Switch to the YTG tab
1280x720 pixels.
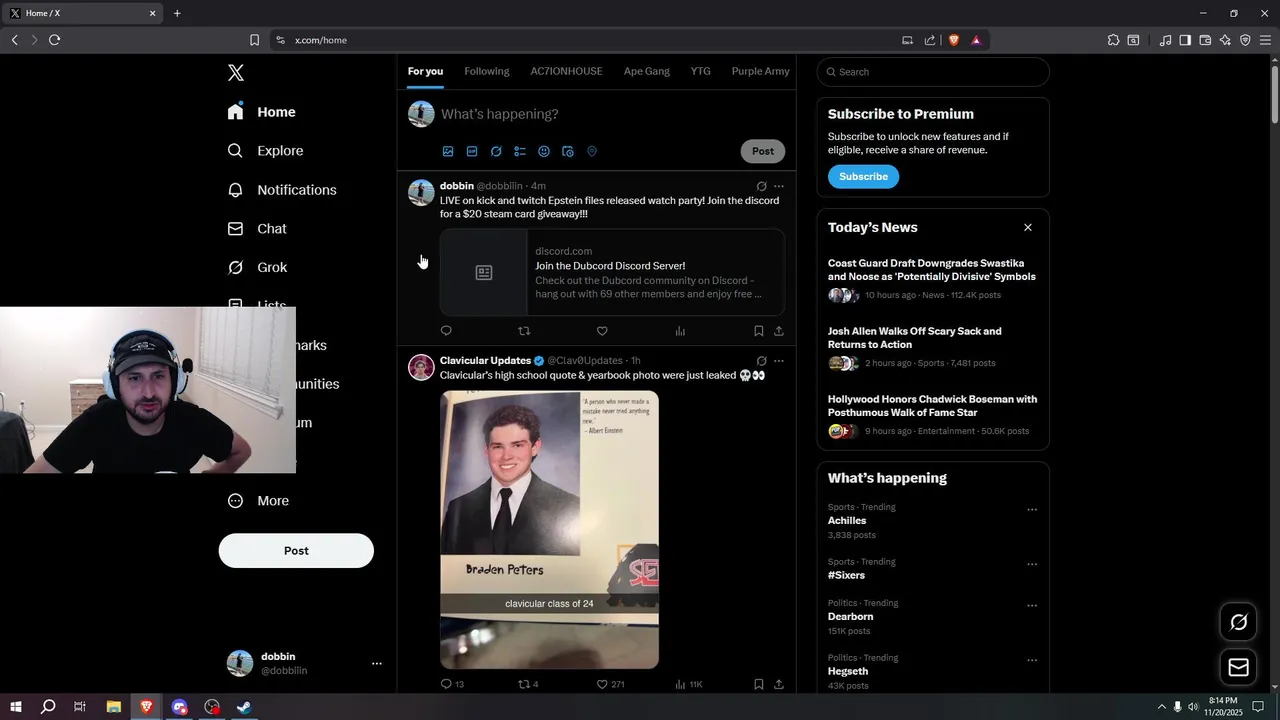coord(701,71)
